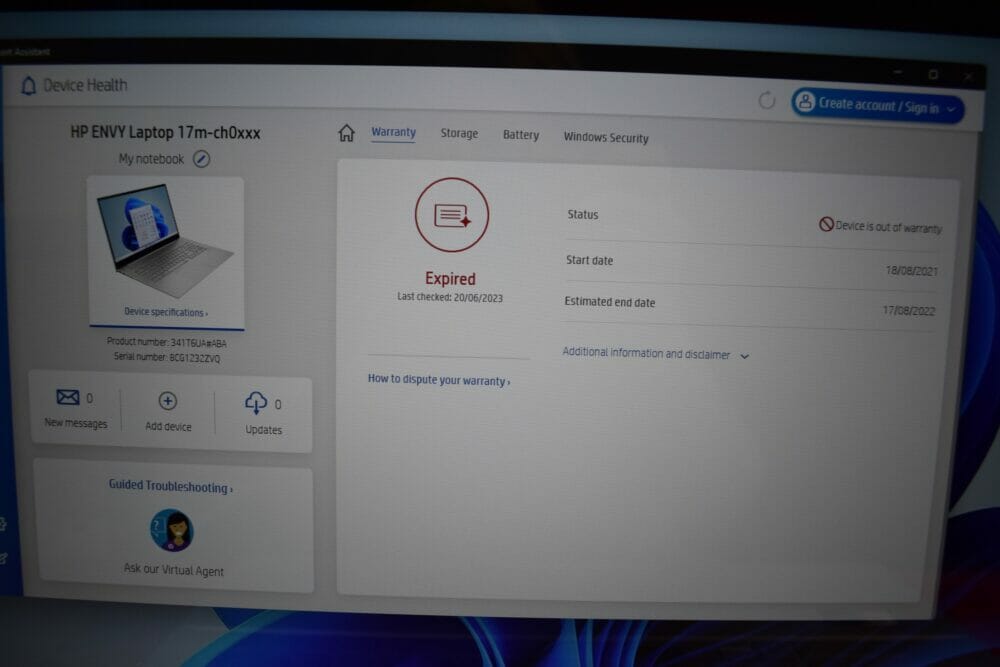Click the Add device plus icon

[168, 401]
